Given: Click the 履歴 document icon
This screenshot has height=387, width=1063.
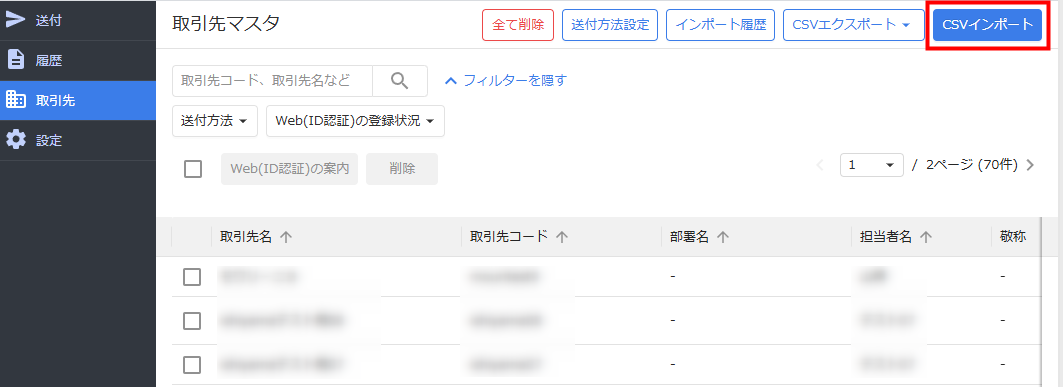Looking at the screenshot, I should (15, 60).
